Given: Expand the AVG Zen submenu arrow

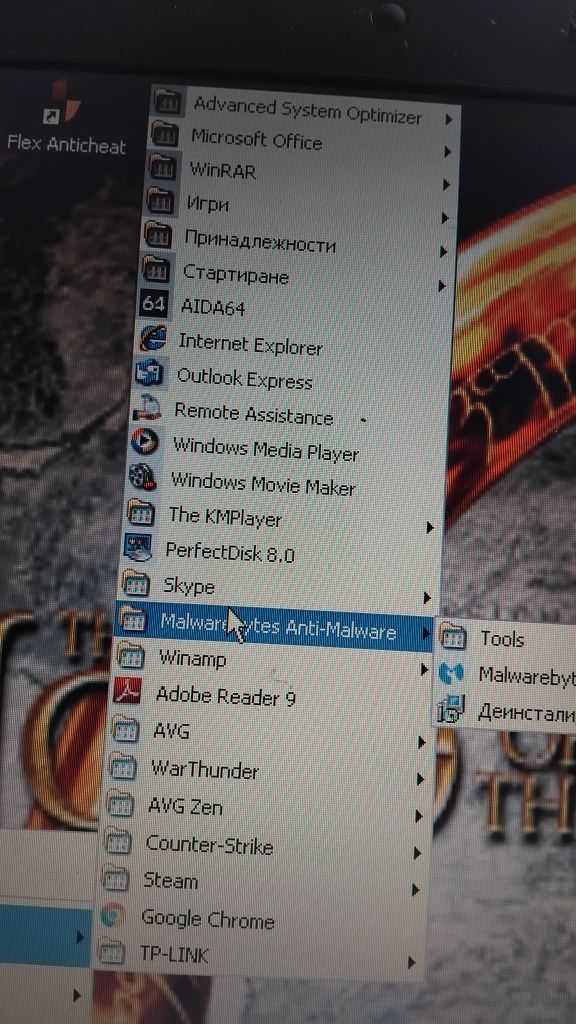Looking at the screenshot, I should (x=419, y=816).
